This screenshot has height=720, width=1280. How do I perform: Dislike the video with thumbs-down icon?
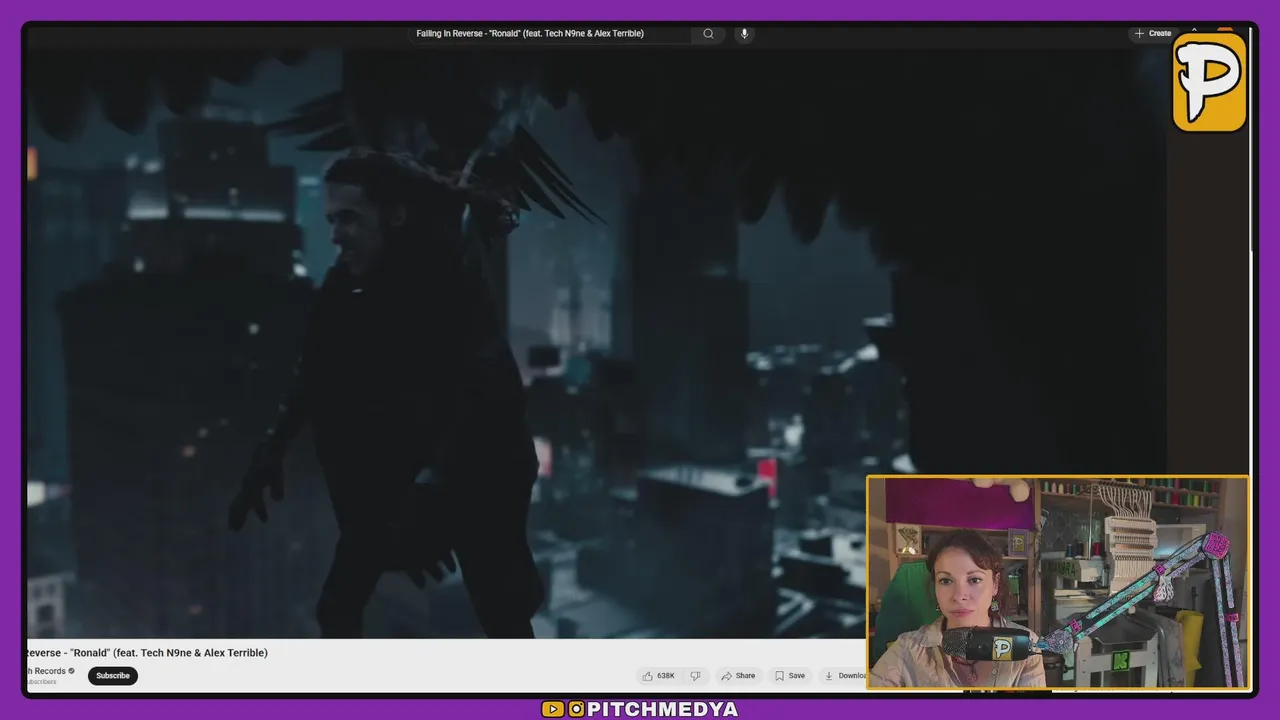[696, 676]
